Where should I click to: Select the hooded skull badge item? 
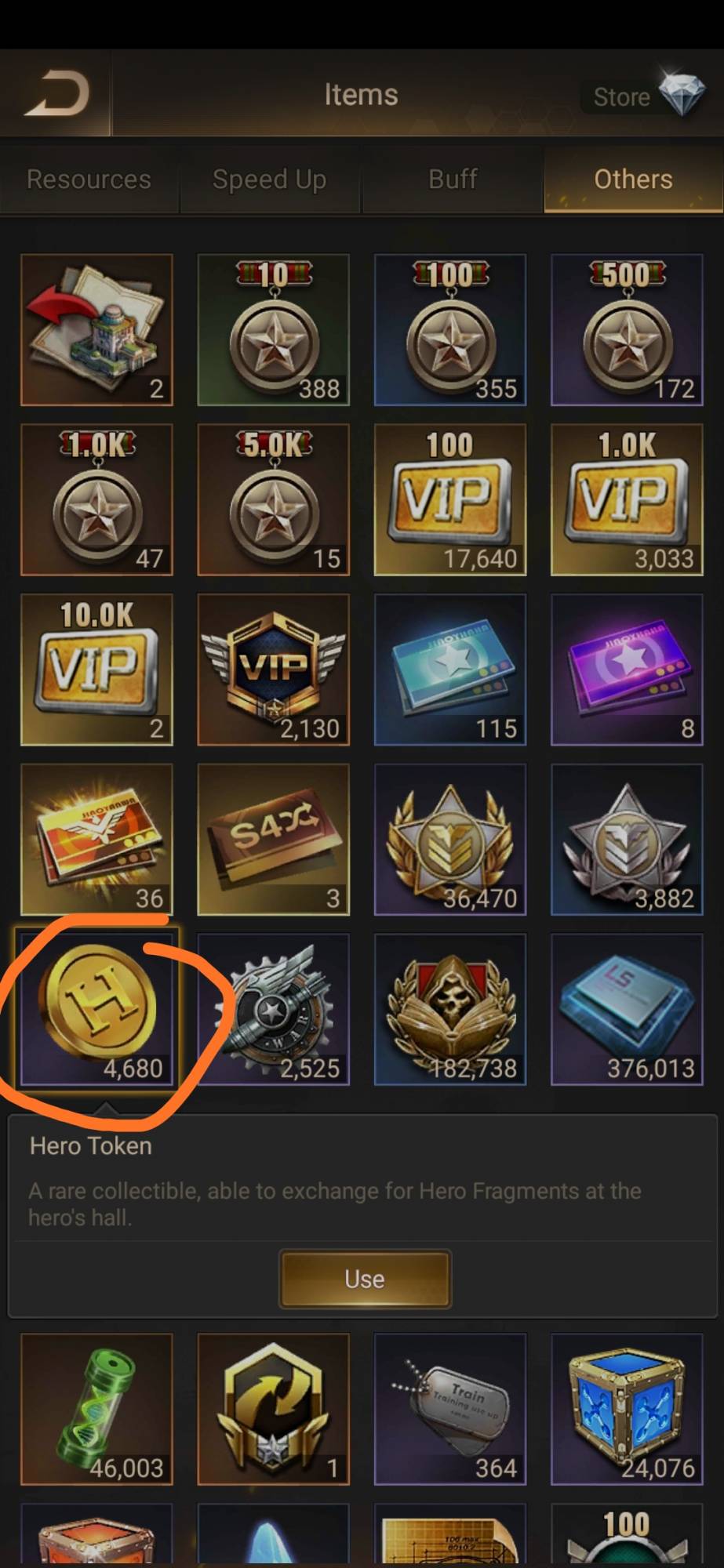point(450,1009)
